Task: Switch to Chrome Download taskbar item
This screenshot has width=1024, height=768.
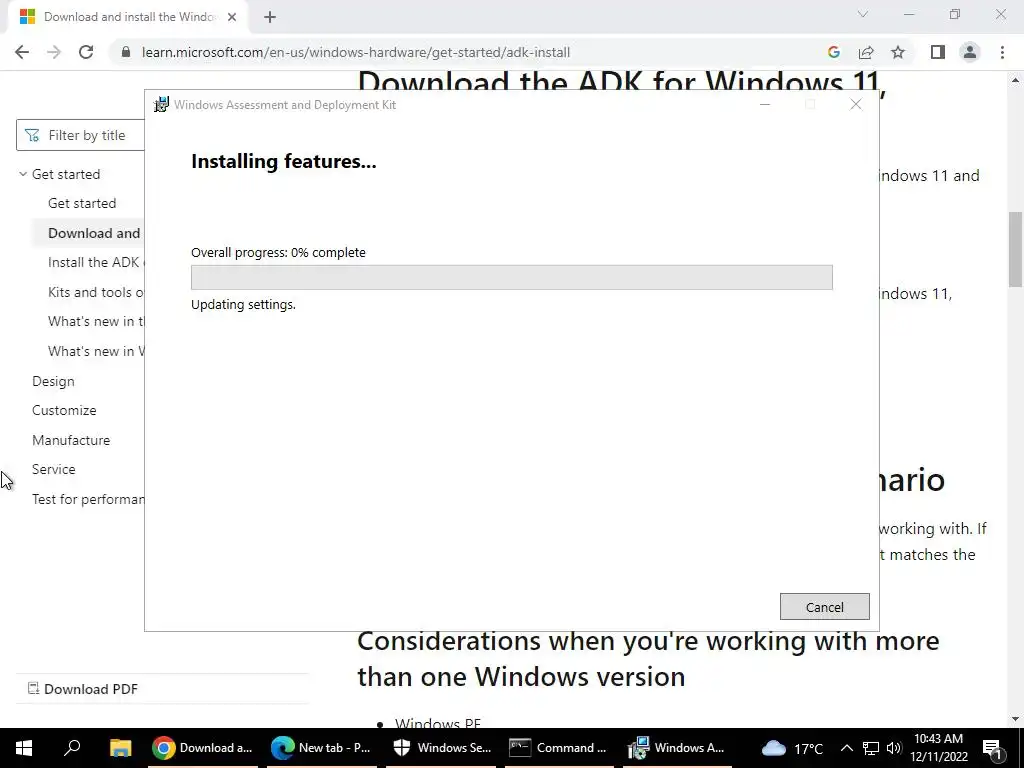Action: [202, 748]
